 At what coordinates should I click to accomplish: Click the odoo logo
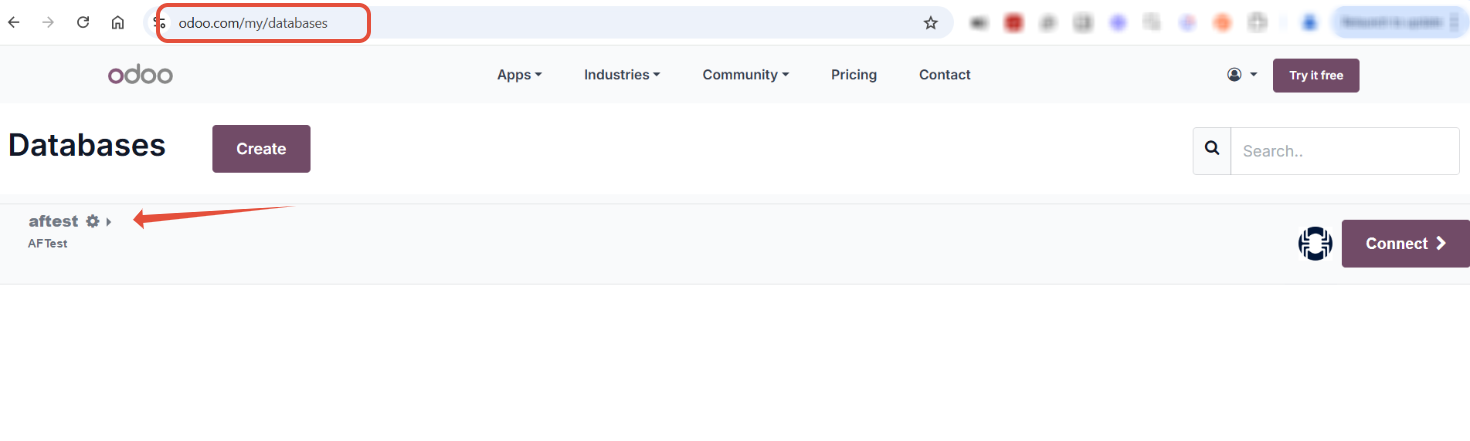[x=141, y=75]
